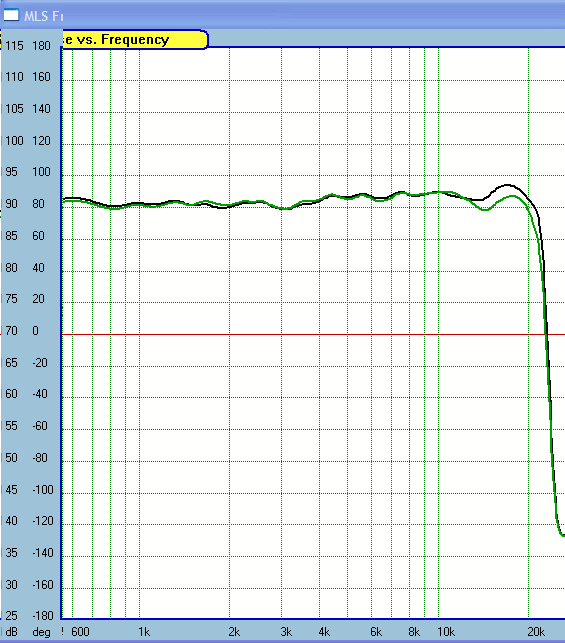Click the 6k frequency axis label
Image resolution: width=565 pixels, height=643 pixels.
(x=376, y=632)
